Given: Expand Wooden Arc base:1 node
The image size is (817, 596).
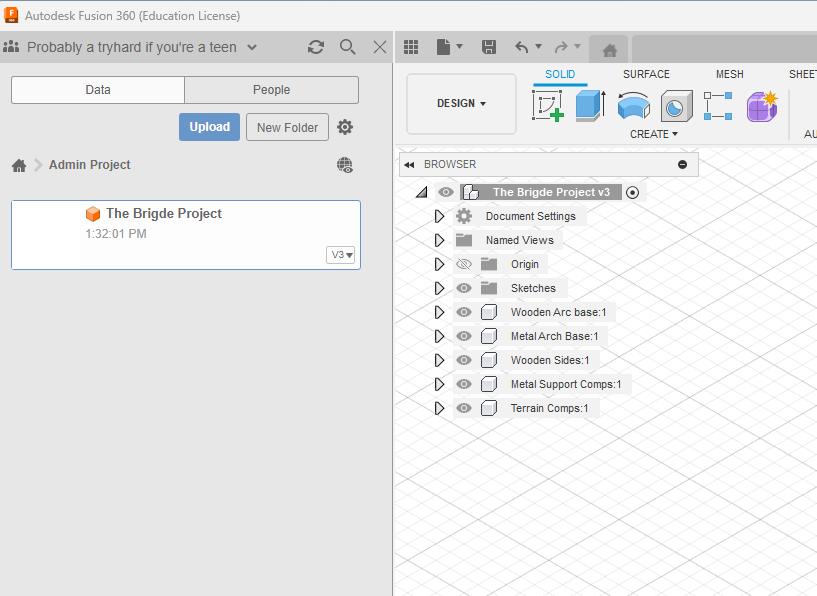Looking at the screenshot, I should tap(439, 312).
